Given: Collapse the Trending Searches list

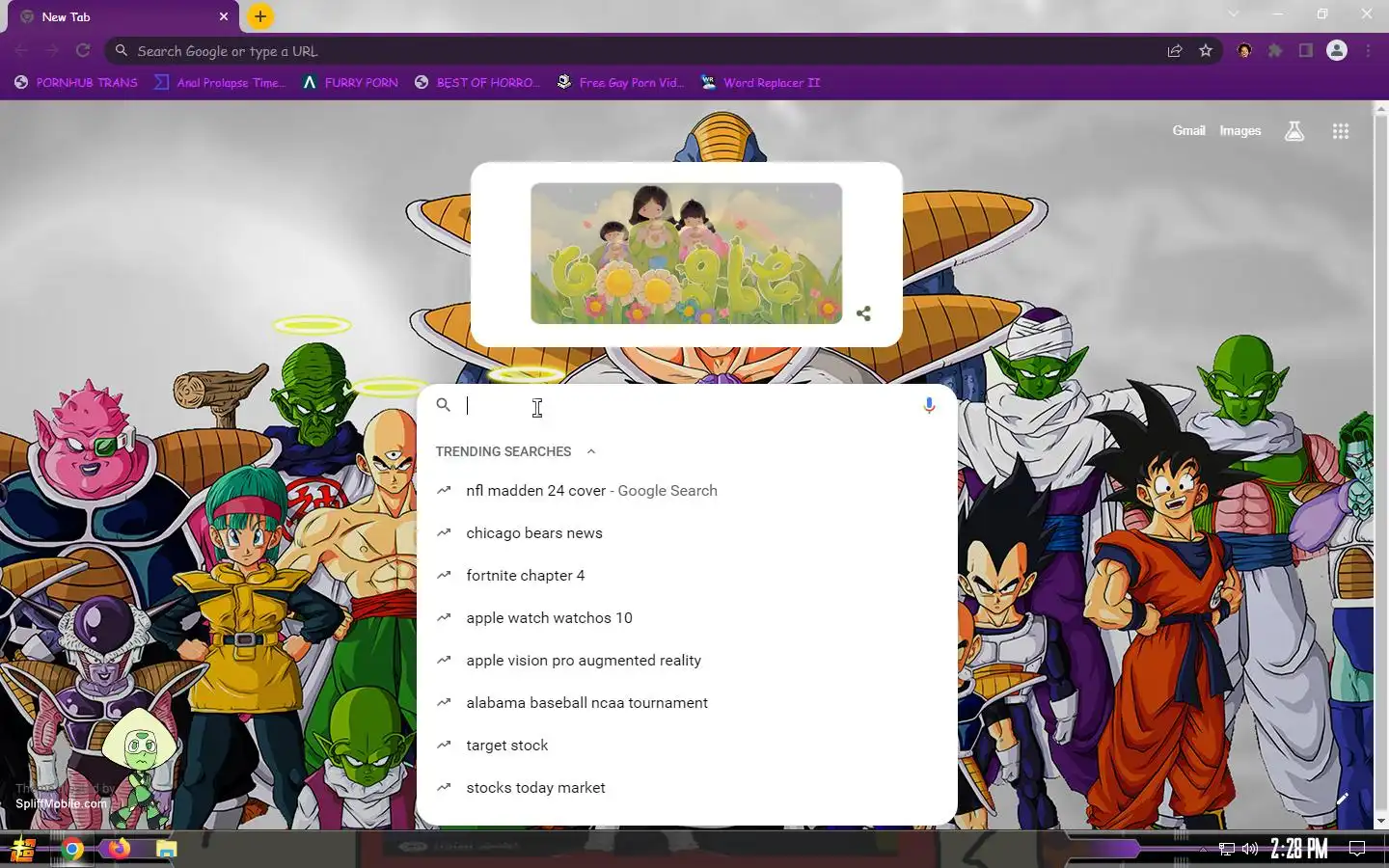Looking at the screenshot, I should (591, 451).
